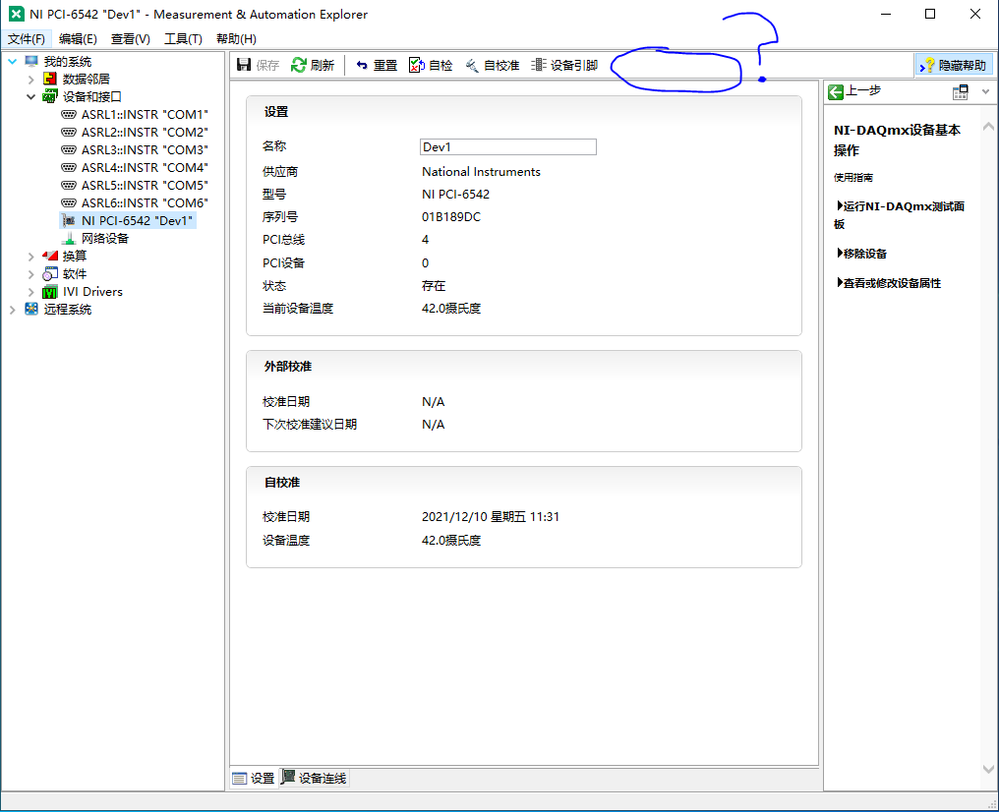Viewport: 999px width, 812px height.
Task: Click the Hide Help (隐藏帮助) question mark icon
Action: pyautogui.click(x=926, y=65)
